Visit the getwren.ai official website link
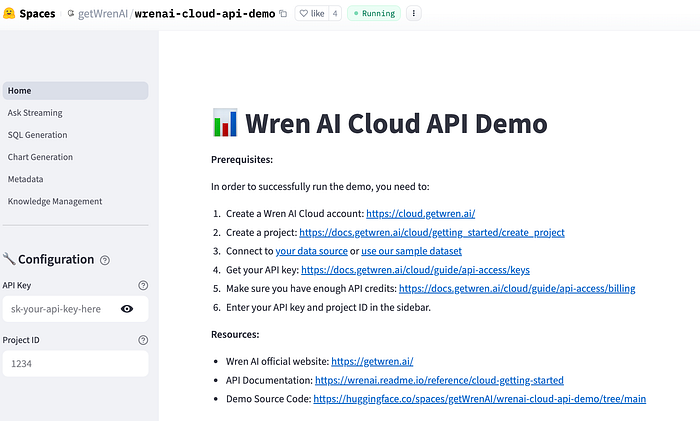The image size is (700, 421). tap(372, 362)
